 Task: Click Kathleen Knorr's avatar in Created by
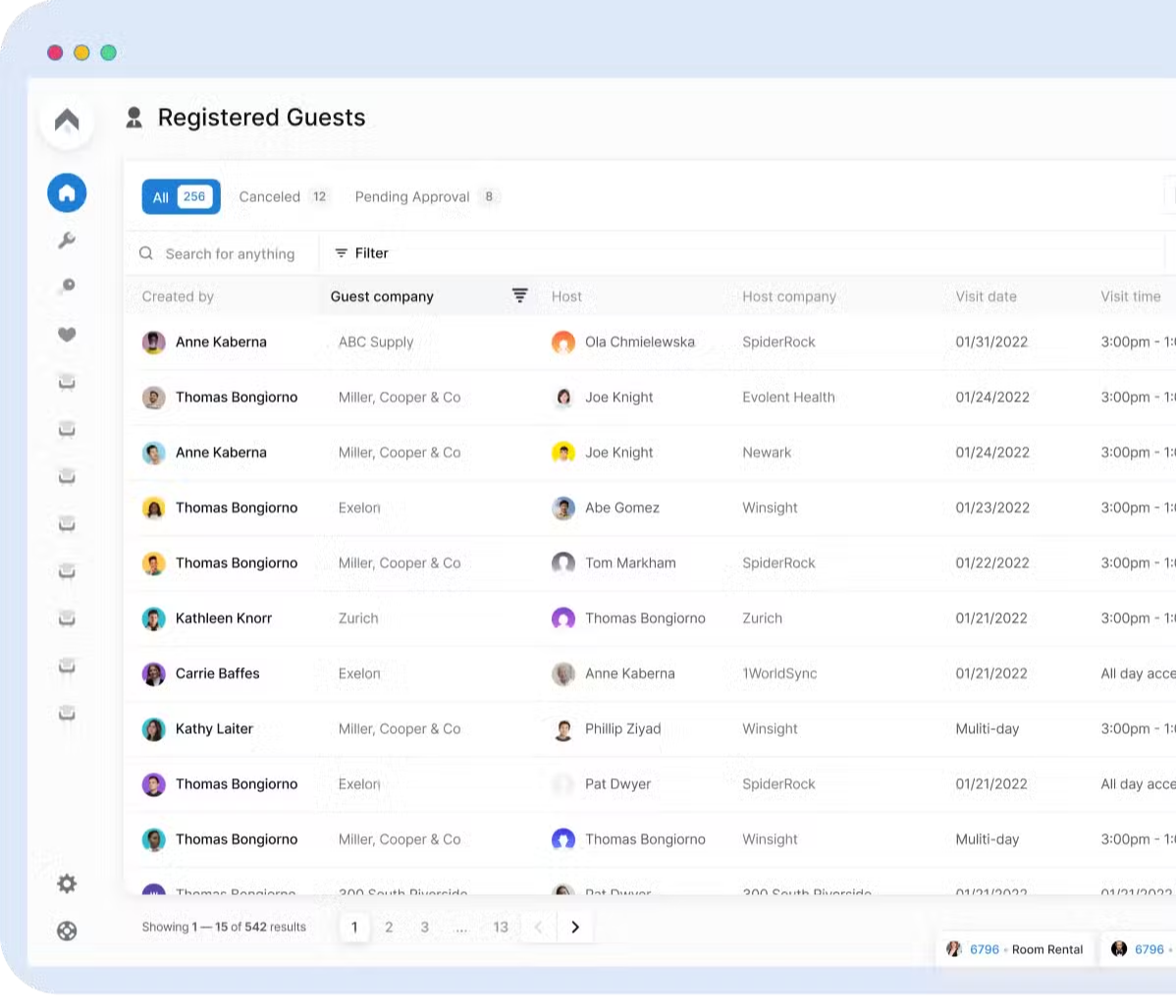154,618
